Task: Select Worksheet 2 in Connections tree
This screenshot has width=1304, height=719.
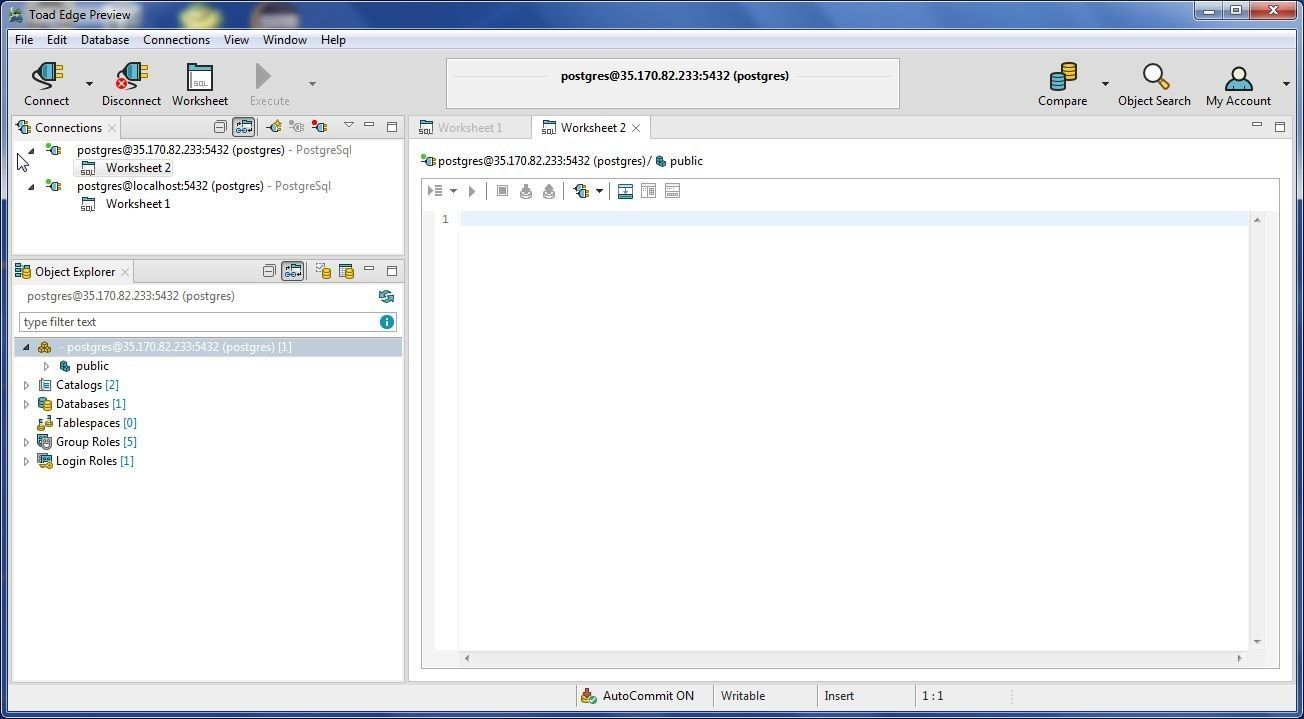Action: click(x=138, y=168)
